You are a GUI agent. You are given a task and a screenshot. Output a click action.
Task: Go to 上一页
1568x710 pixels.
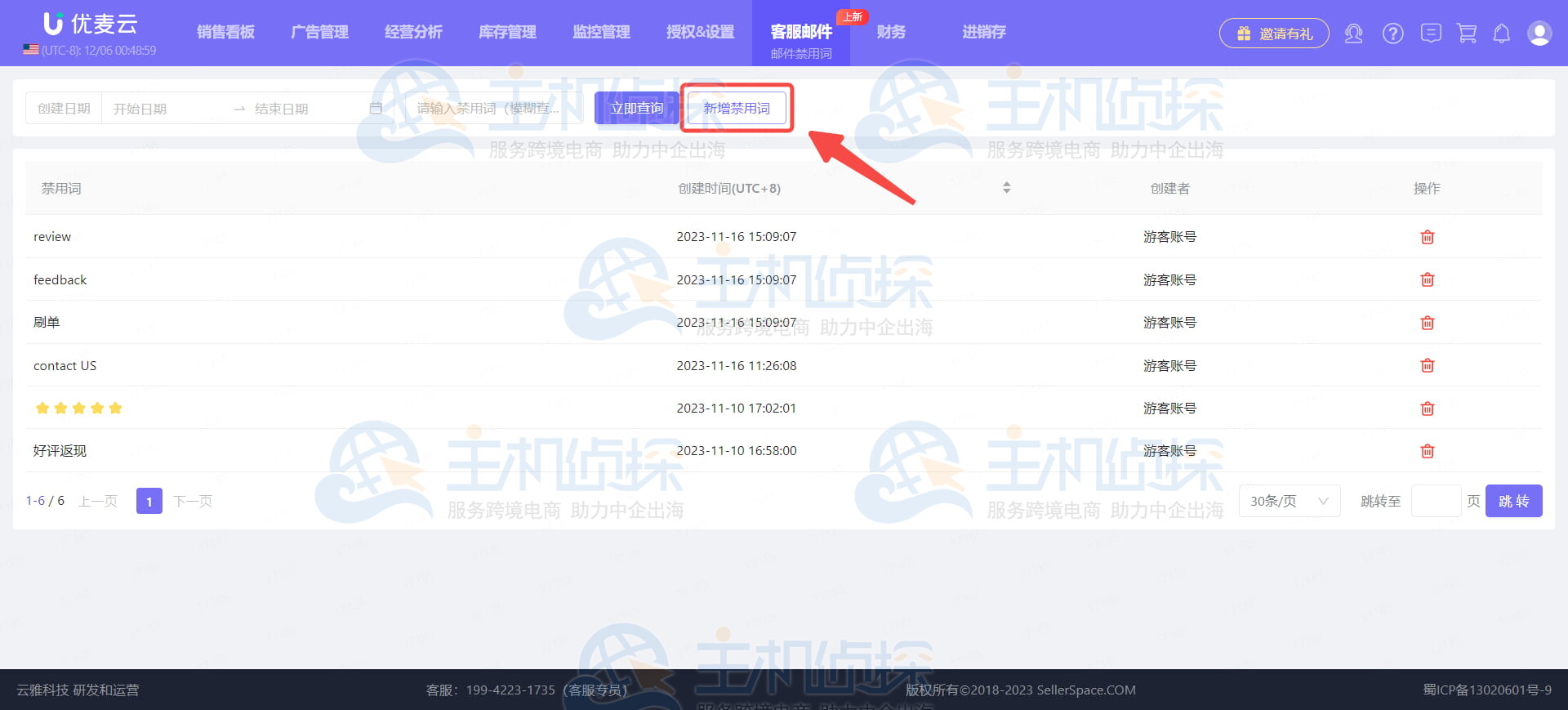coord(98,501)
